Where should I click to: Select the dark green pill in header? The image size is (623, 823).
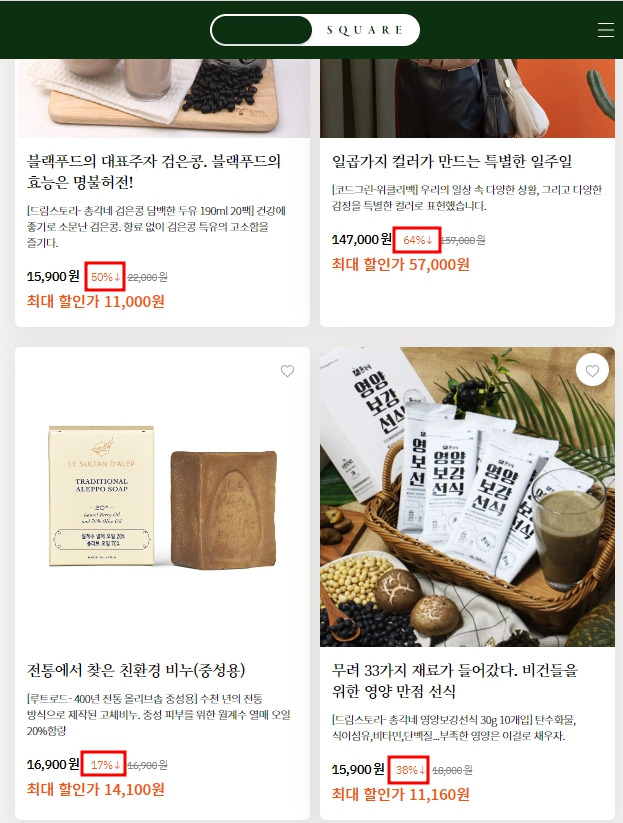(261, 30)
